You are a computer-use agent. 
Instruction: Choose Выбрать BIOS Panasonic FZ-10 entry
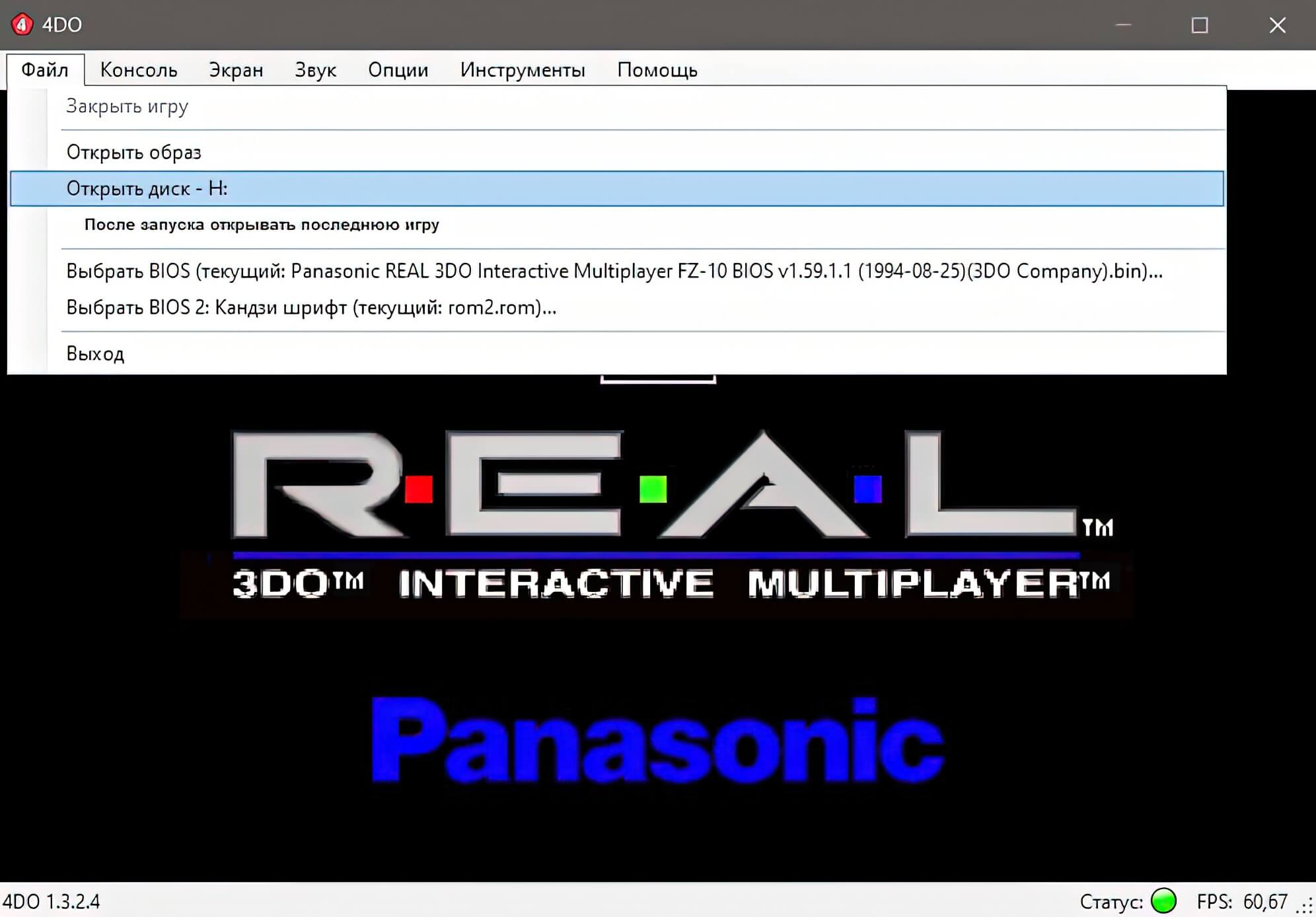(x=617, y=271)
